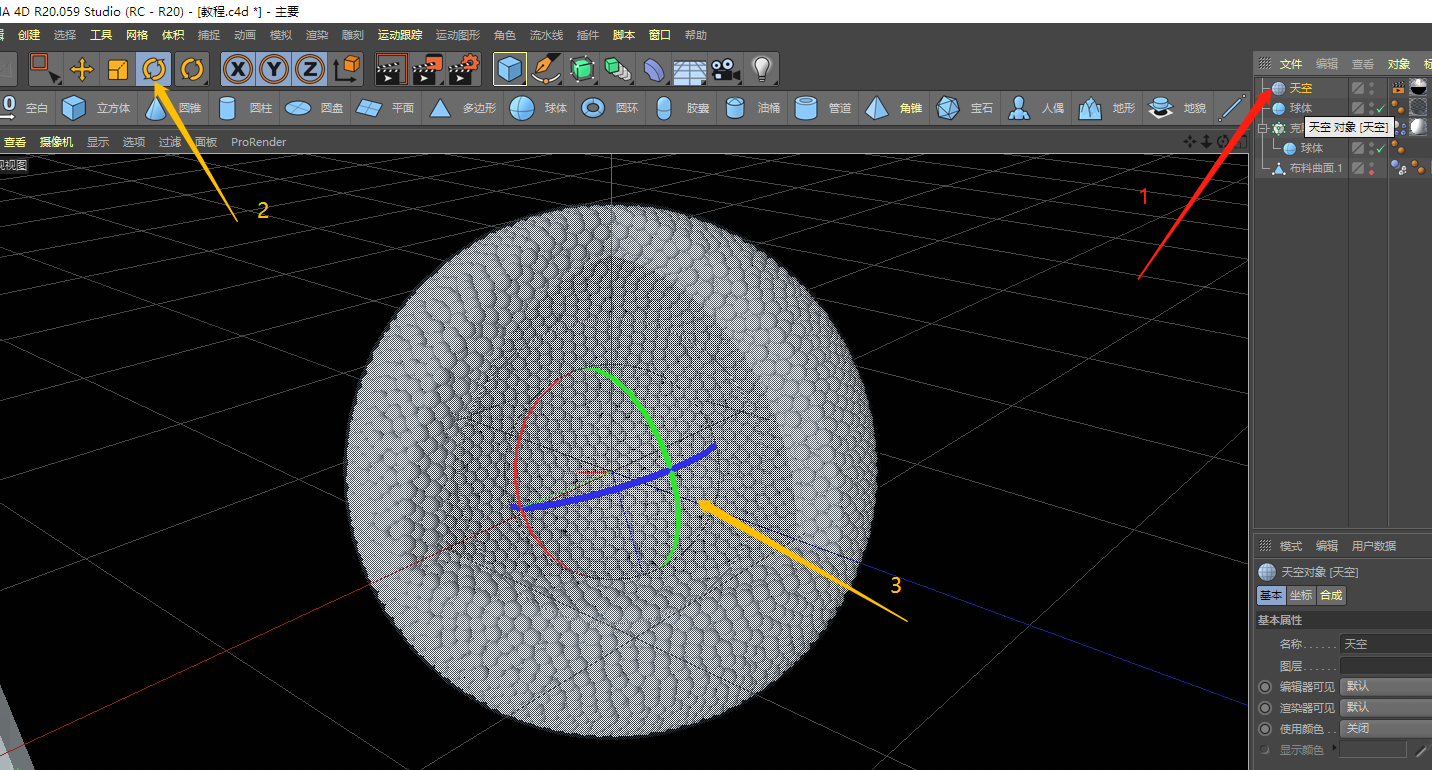Toggle the Y axis lock

274,69
